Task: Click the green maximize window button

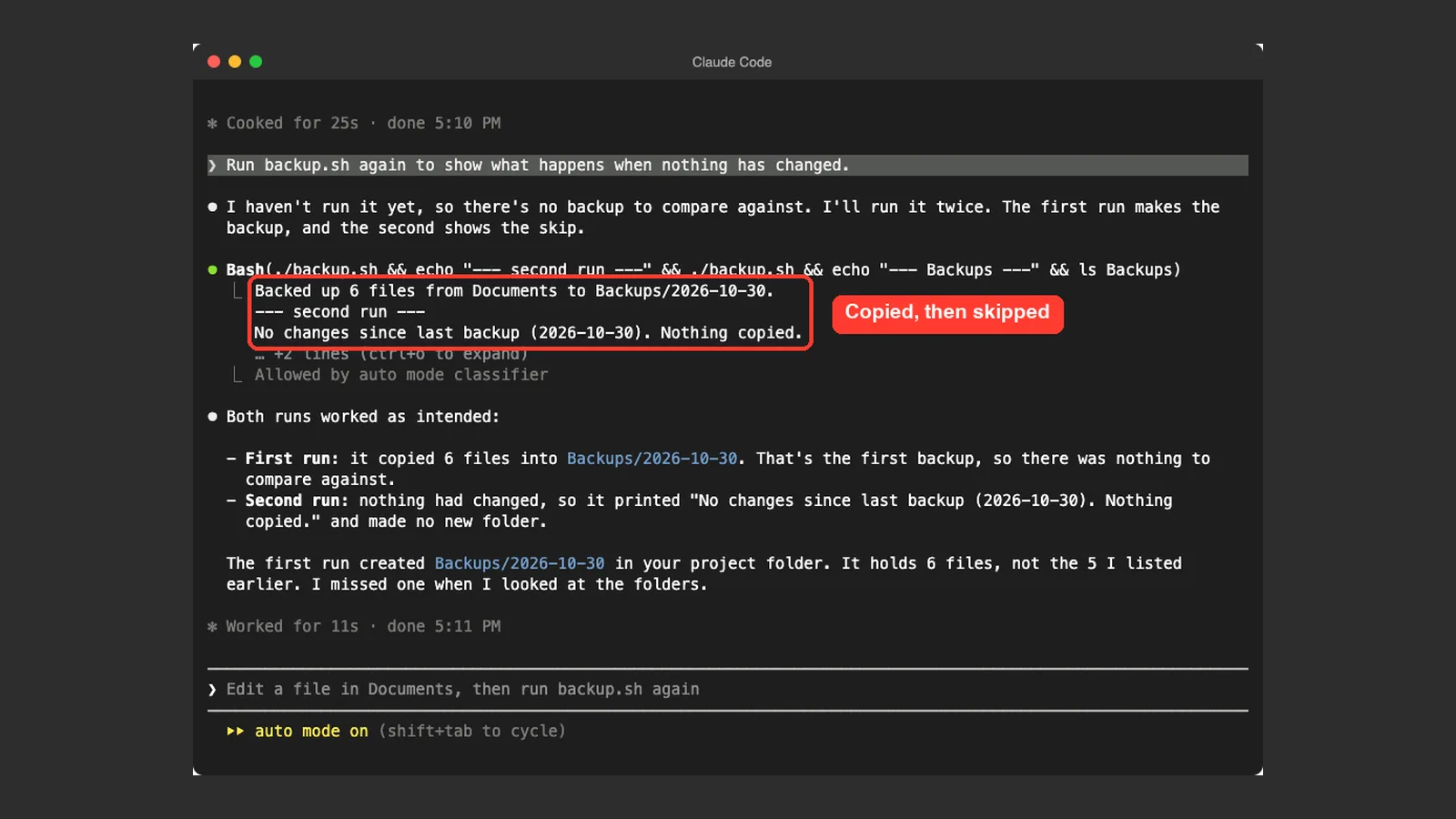Action: 256,62
